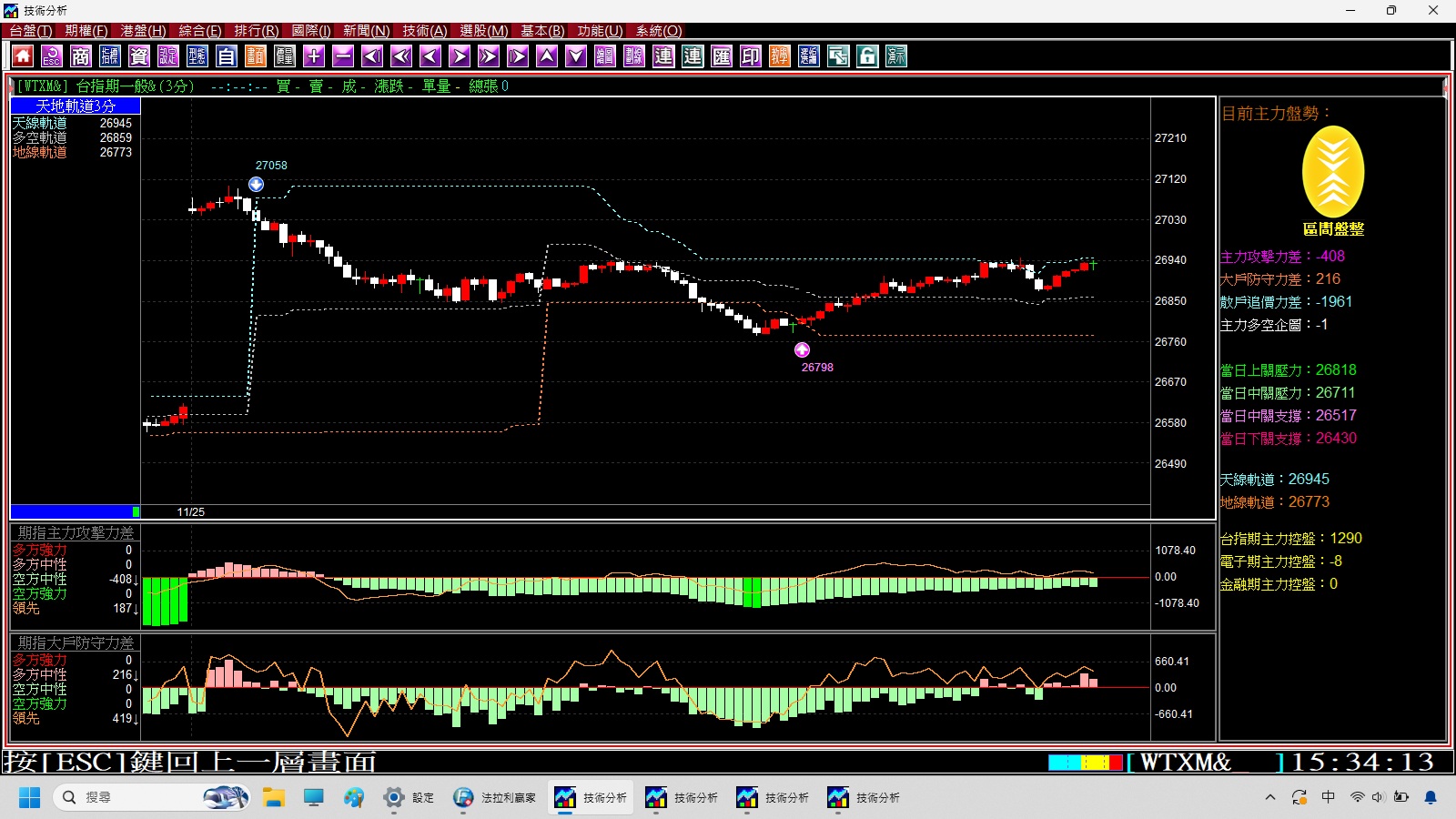Expand the 期指主力攻擊力差 panel title
Image resolution: width=1456 pixels, height=819 pixels.
click(x=76, y=532)
